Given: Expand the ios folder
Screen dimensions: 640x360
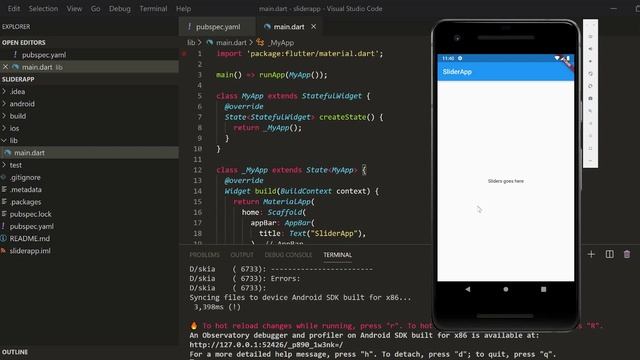Looking at the screenshot, I should pos(4,128).
